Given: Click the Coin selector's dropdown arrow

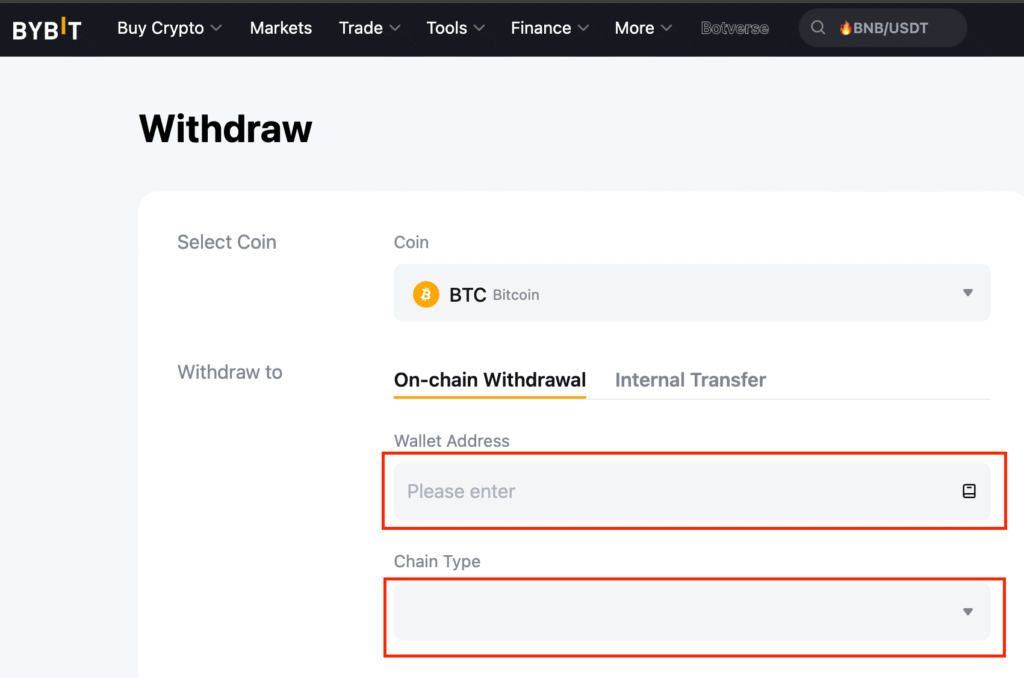Looking at the screenshot, I should pos(967,293).
